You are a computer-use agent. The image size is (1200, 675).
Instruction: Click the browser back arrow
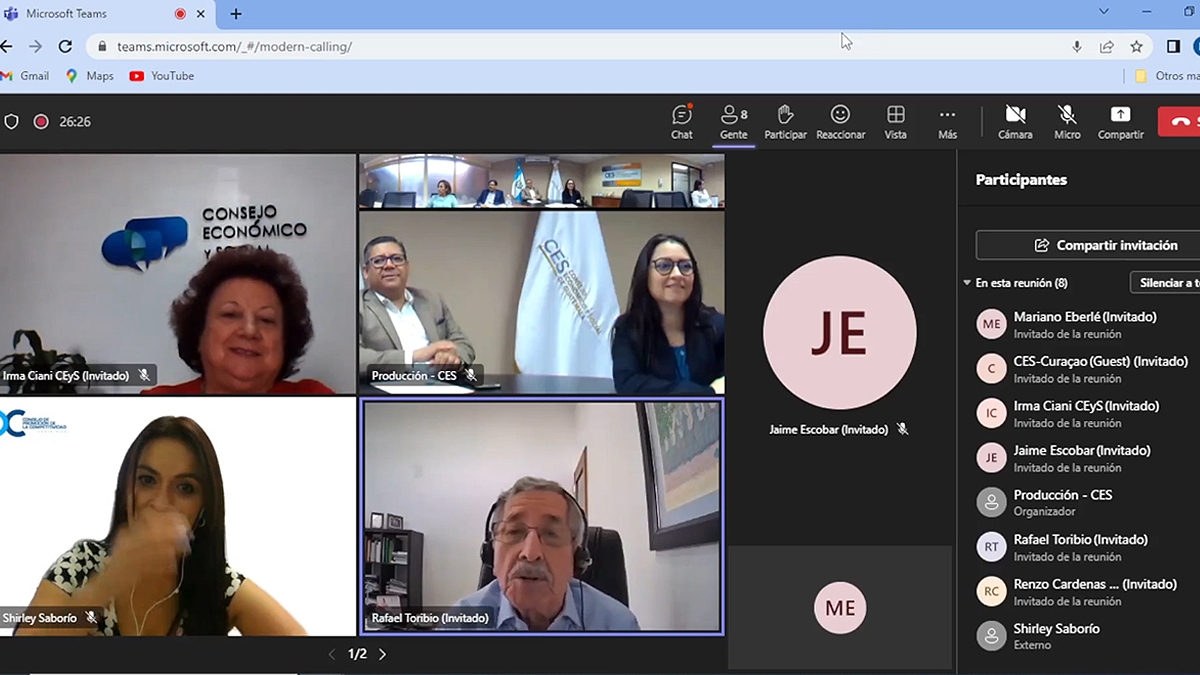point(7,46)
